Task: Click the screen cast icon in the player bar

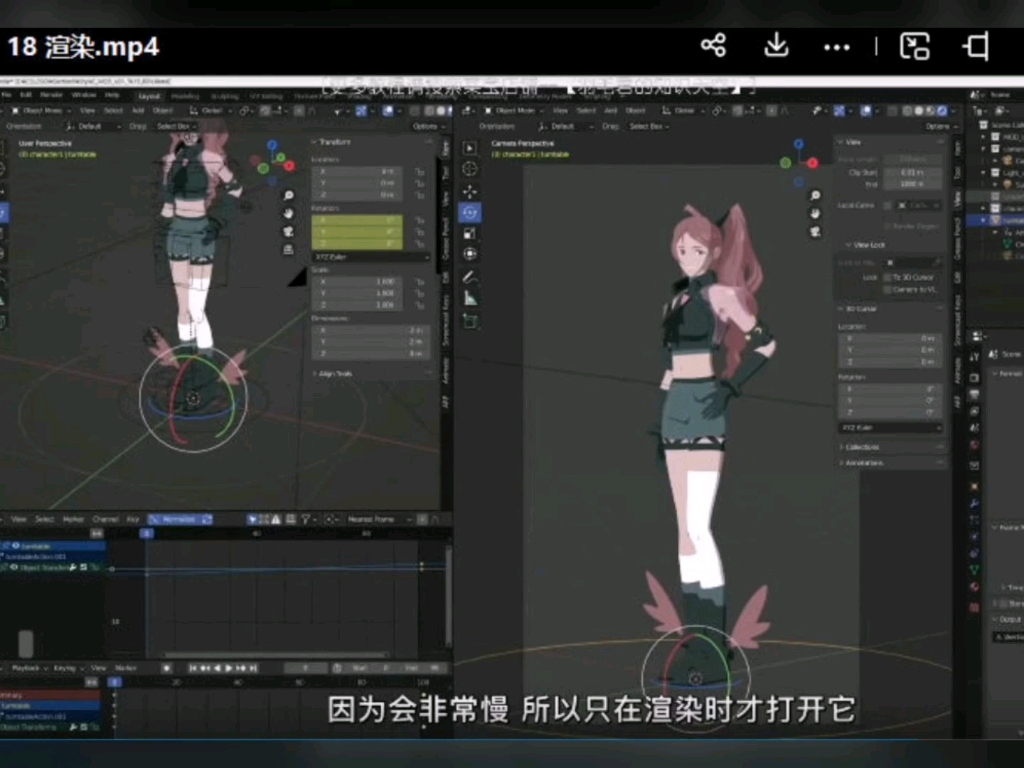Action: pyautogui.click(x=914, y=46)
